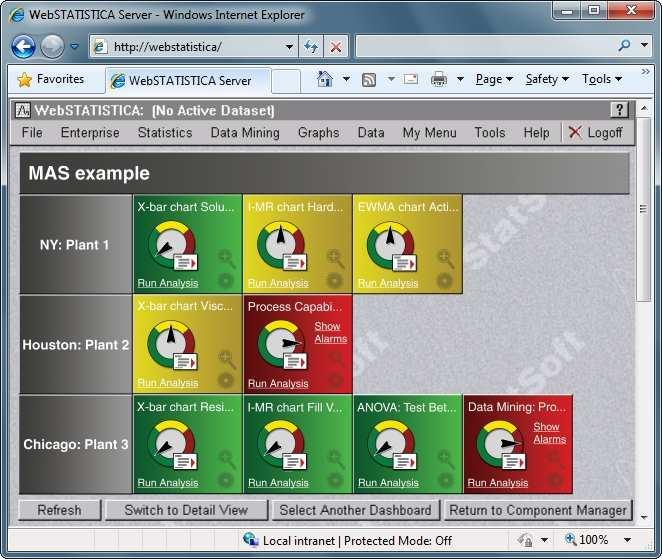Open the Tools command bar dropdown
The height and width of the screenshot is (559, 662).
click(x=602, y=79)
